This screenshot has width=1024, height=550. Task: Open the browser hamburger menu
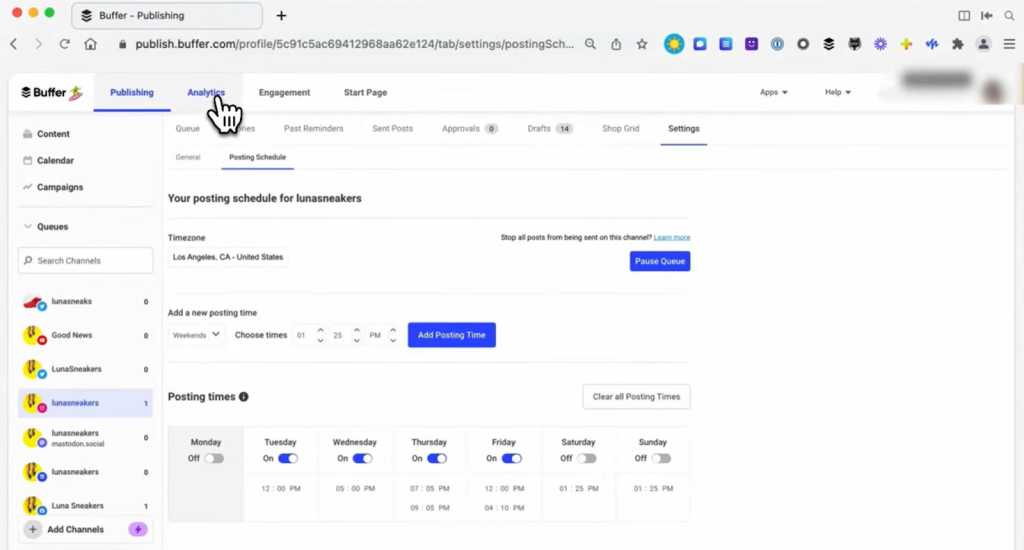point(1009,44)
